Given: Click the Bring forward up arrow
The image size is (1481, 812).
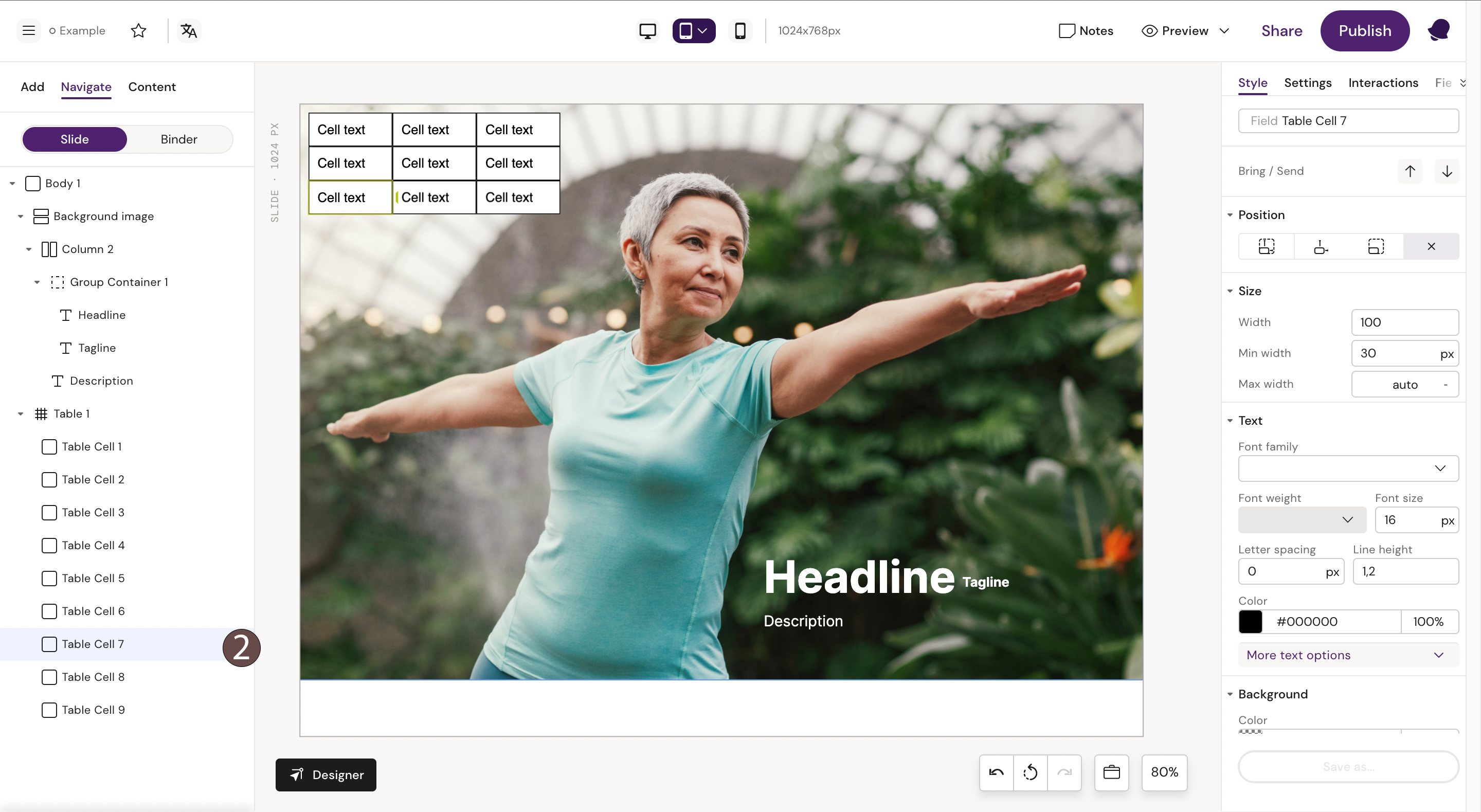Looking at the screenshot, I should click(1410, 171).
